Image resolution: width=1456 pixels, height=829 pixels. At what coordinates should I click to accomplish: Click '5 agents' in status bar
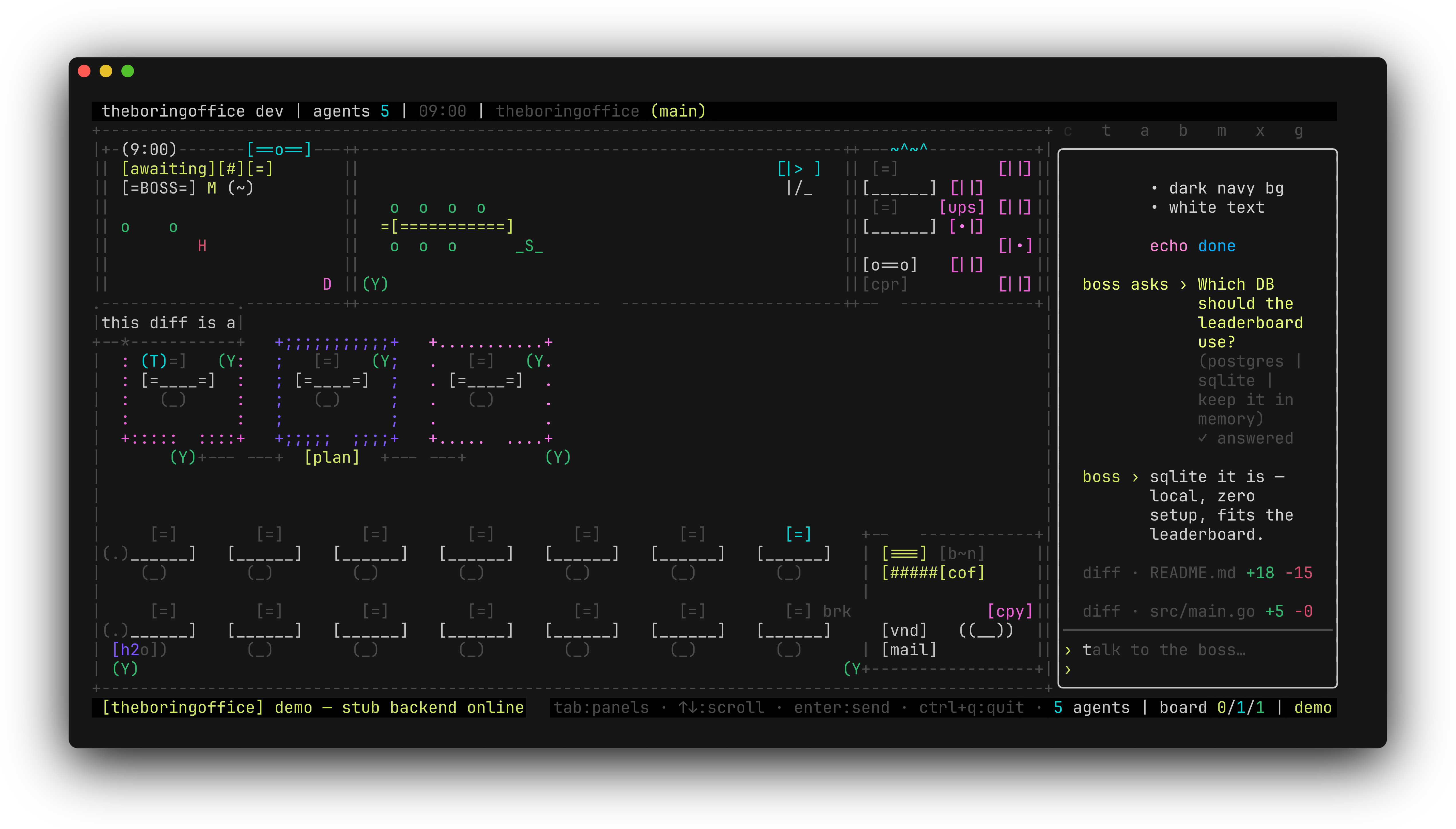pos(1092,708)
